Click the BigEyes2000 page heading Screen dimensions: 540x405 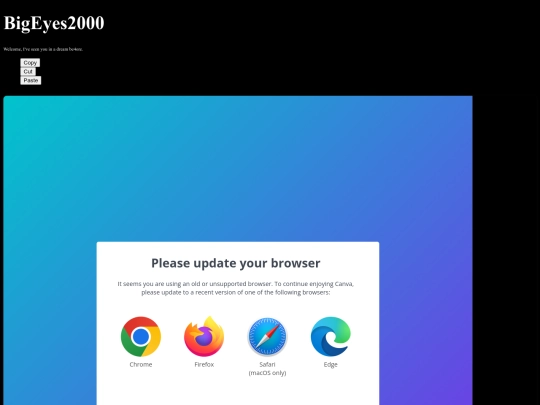click(x=54, y=23)
